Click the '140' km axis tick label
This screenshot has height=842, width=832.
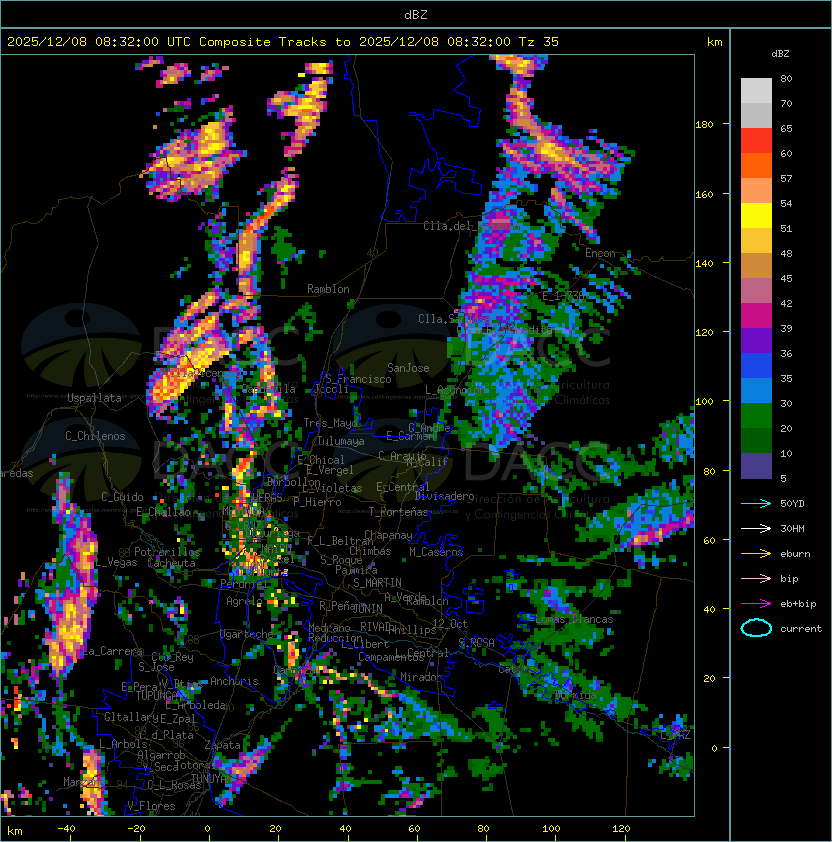(704, 263)
